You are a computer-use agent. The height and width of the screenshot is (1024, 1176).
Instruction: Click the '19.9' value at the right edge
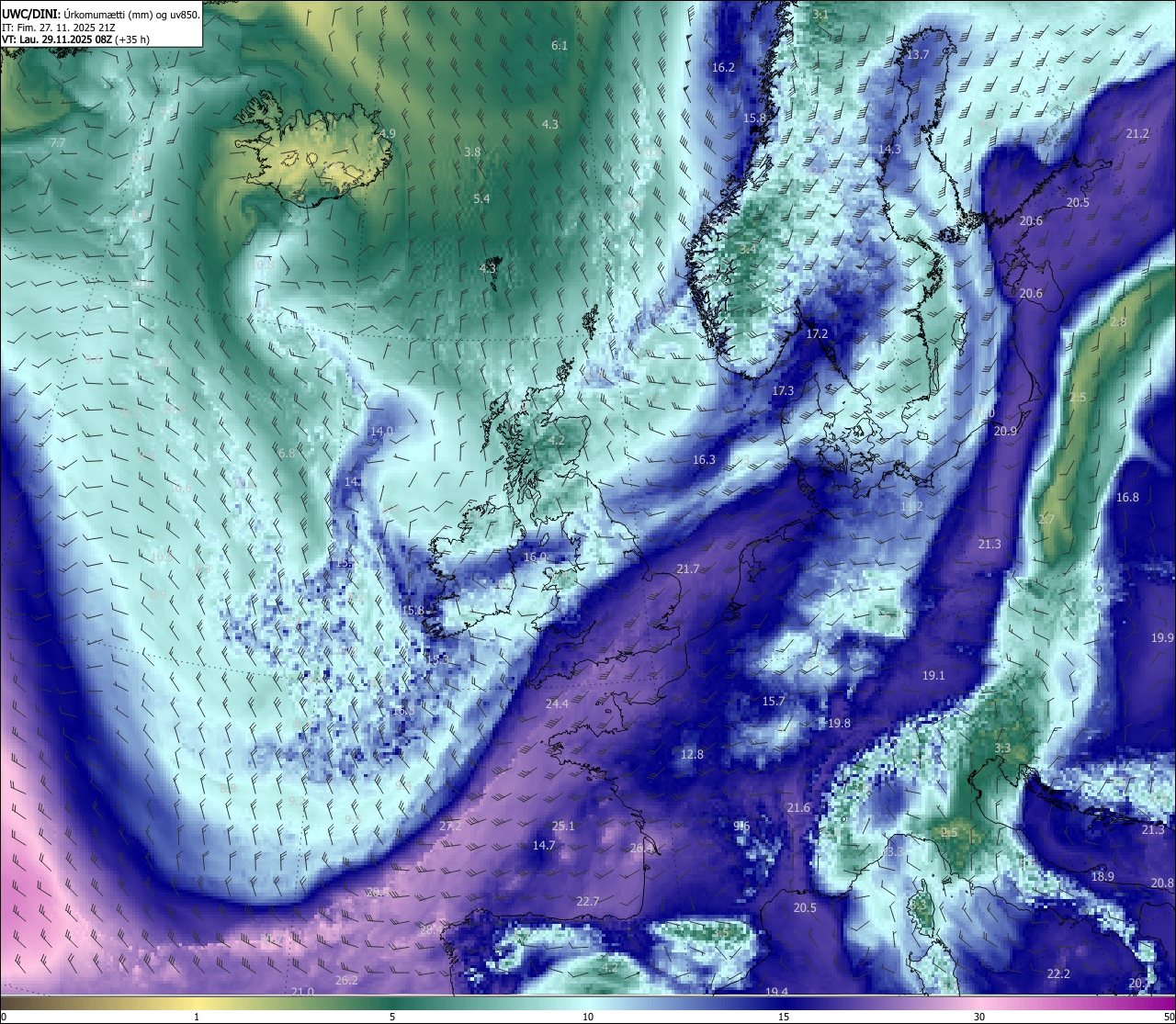click(1162, 637)
